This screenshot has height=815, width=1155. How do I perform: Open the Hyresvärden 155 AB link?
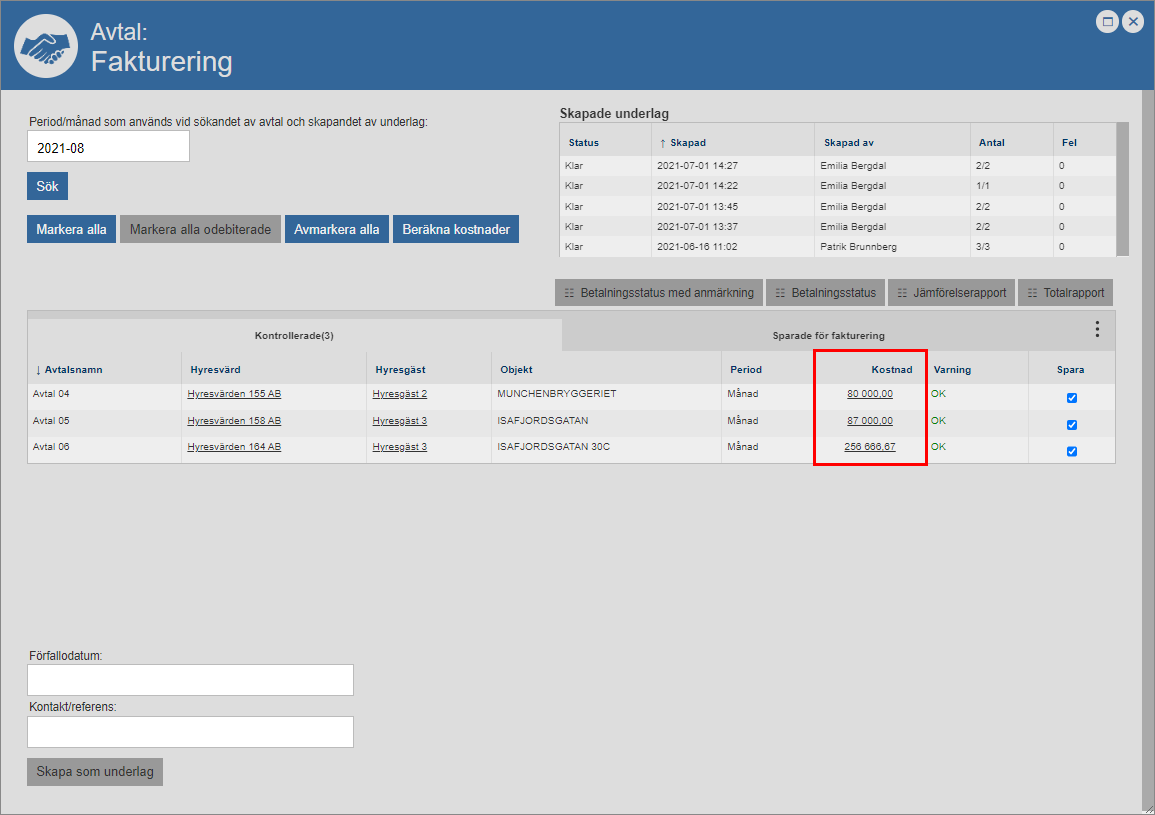click(234, 394)
